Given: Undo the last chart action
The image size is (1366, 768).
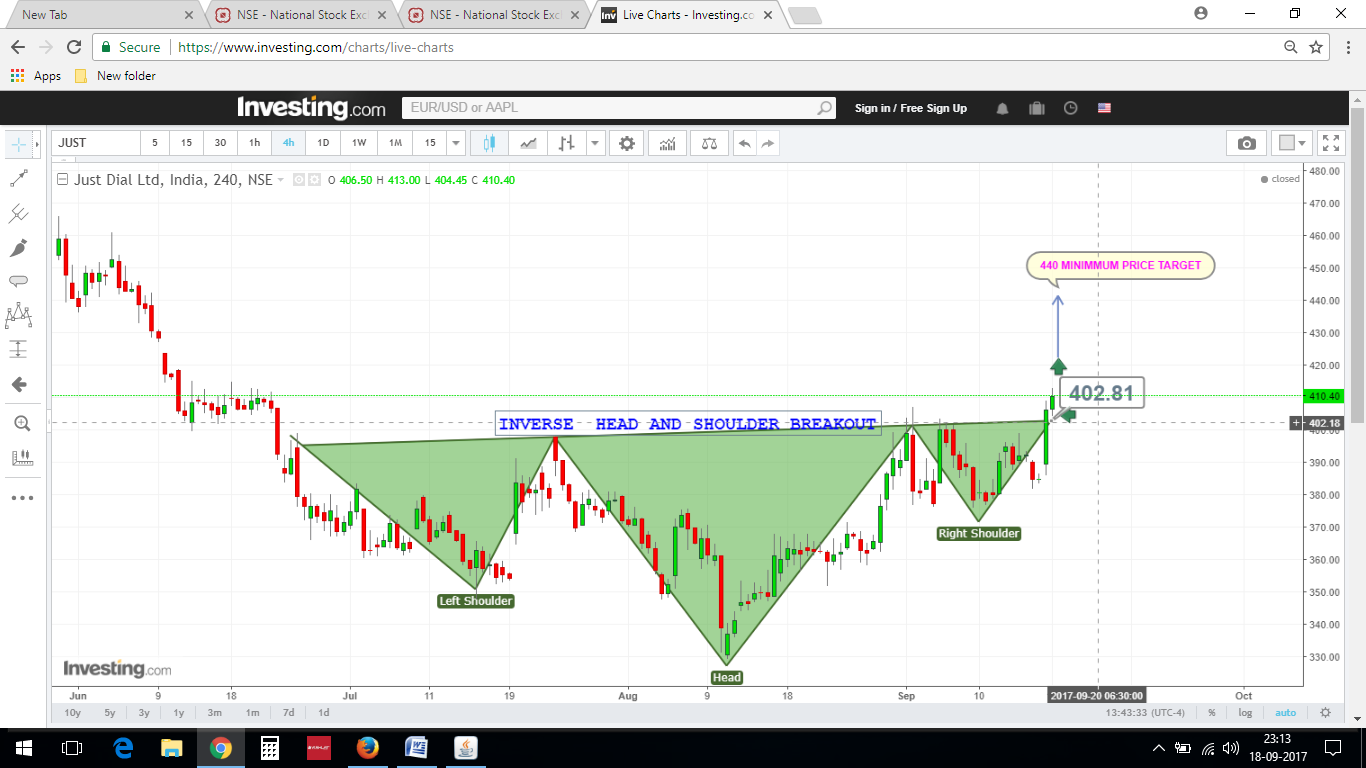Looking at the screenshot, I should tap(744, 143).
